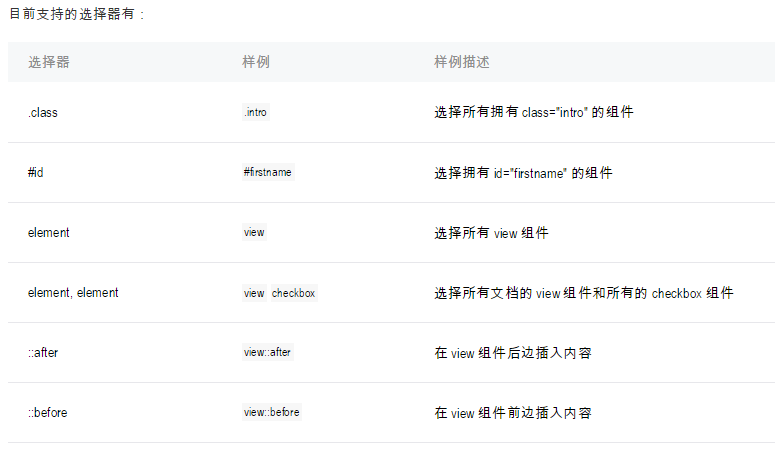Click the ::before selector cell

pos(47,413)
